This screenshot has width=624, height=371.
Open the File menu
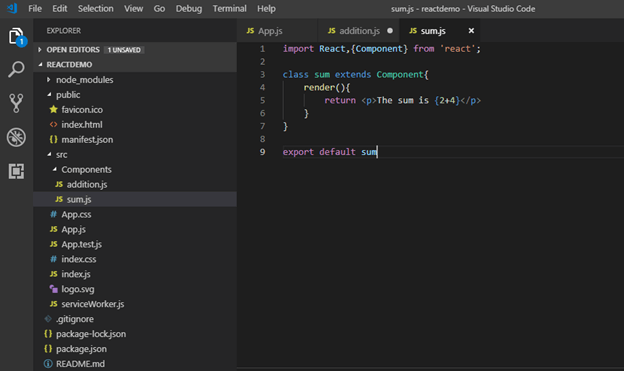[x=35, y=8]
